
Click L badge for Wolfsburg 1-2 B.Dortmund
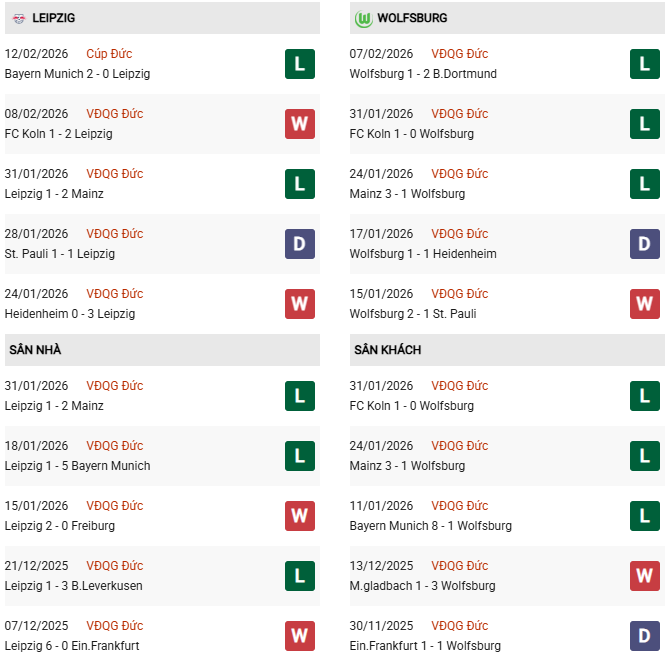tap(644, 64)
